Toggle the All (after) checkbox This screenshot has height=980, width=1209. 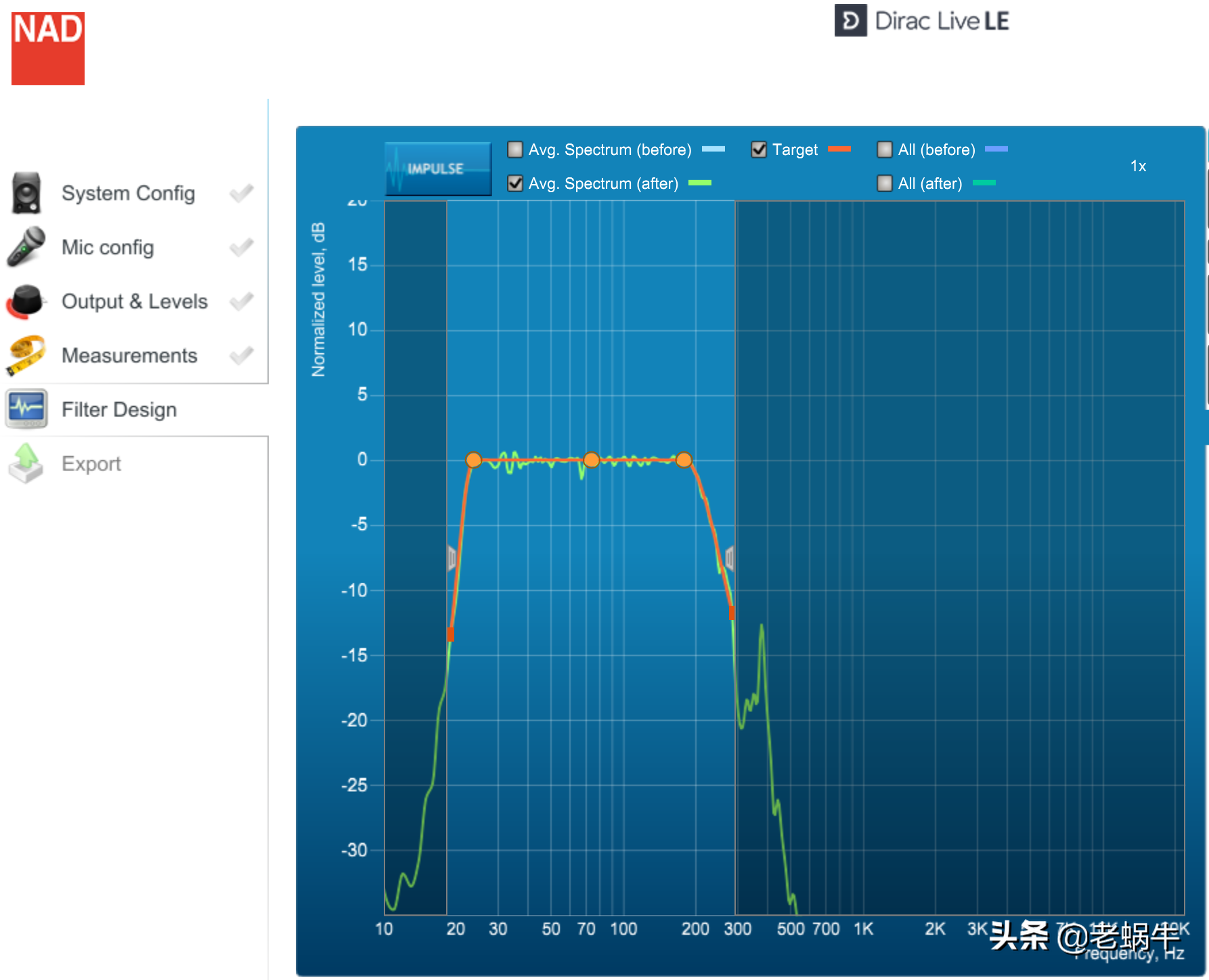point(884,183)
